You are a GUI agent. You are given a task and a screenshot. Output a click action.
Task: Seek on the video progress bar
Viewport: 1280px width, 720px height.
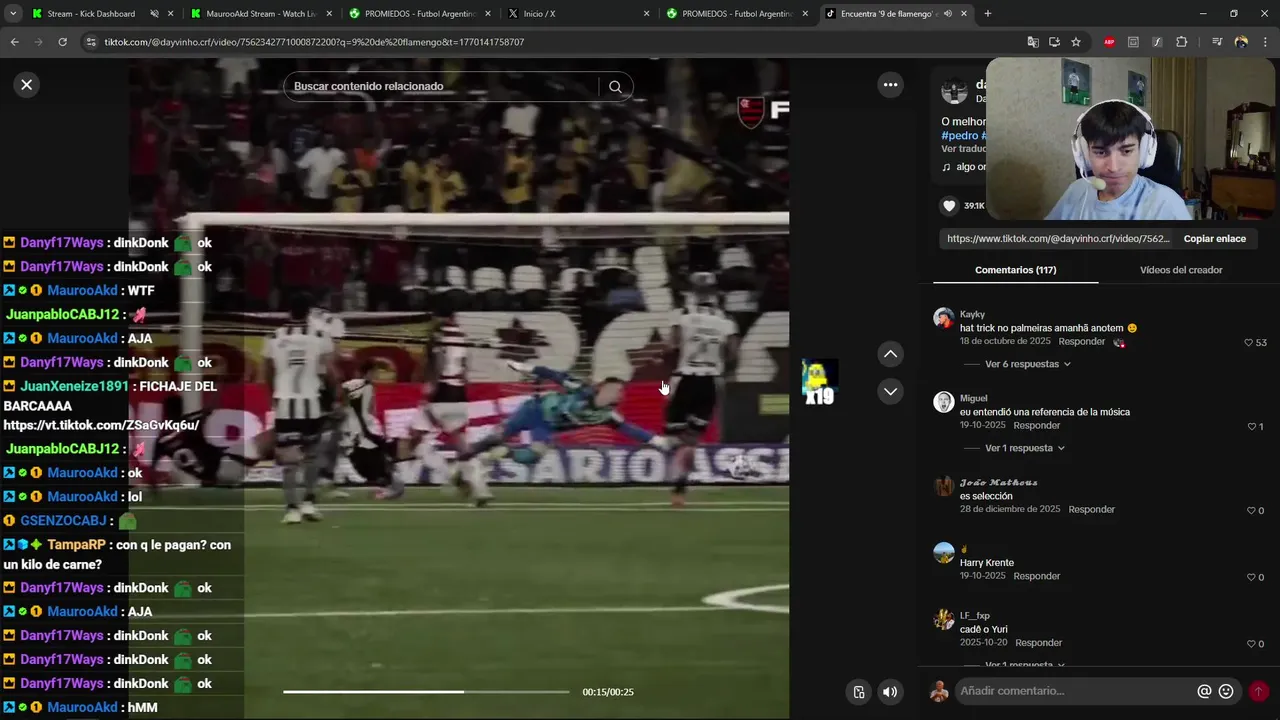coord(426,692)
